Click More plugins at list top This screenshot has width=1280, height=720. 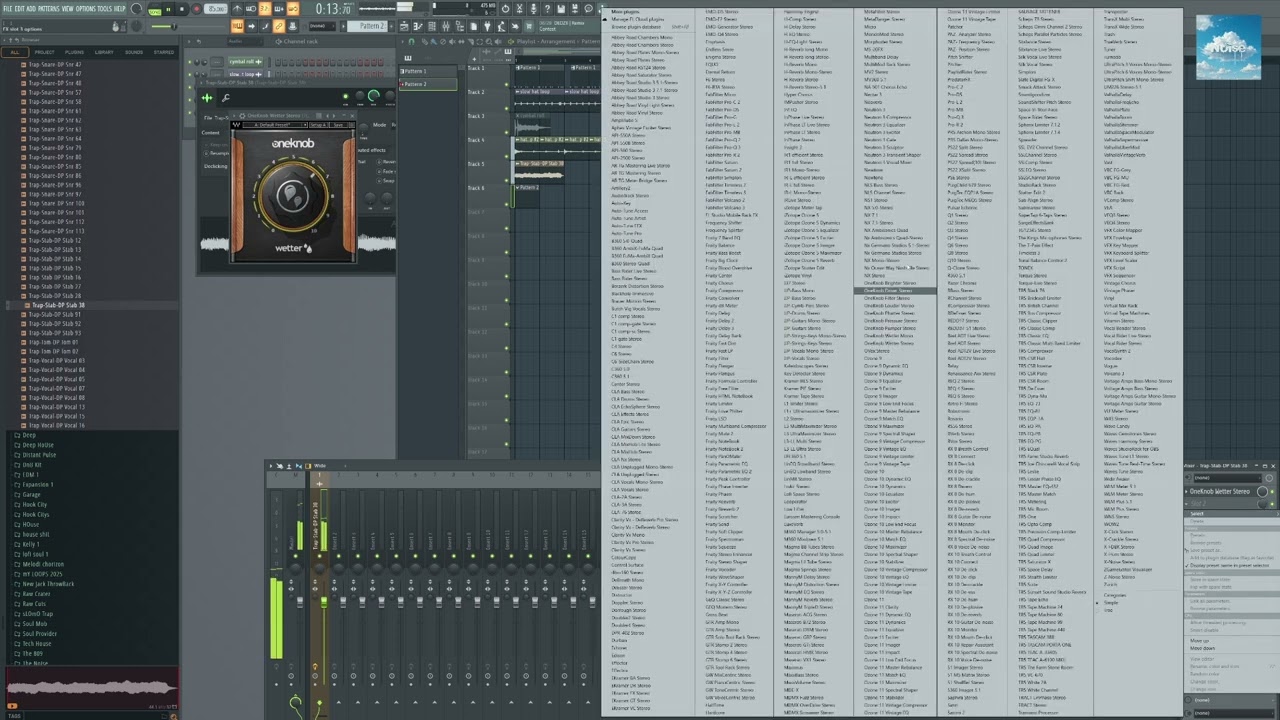(626, 12)
